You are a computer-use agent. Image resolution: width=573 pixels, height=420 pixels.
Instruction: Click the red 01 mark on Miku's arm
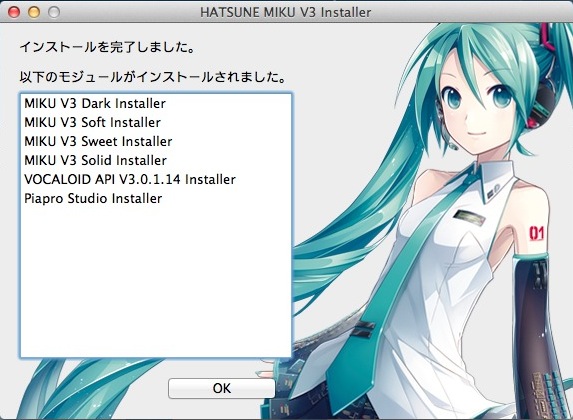pos(536,233)
